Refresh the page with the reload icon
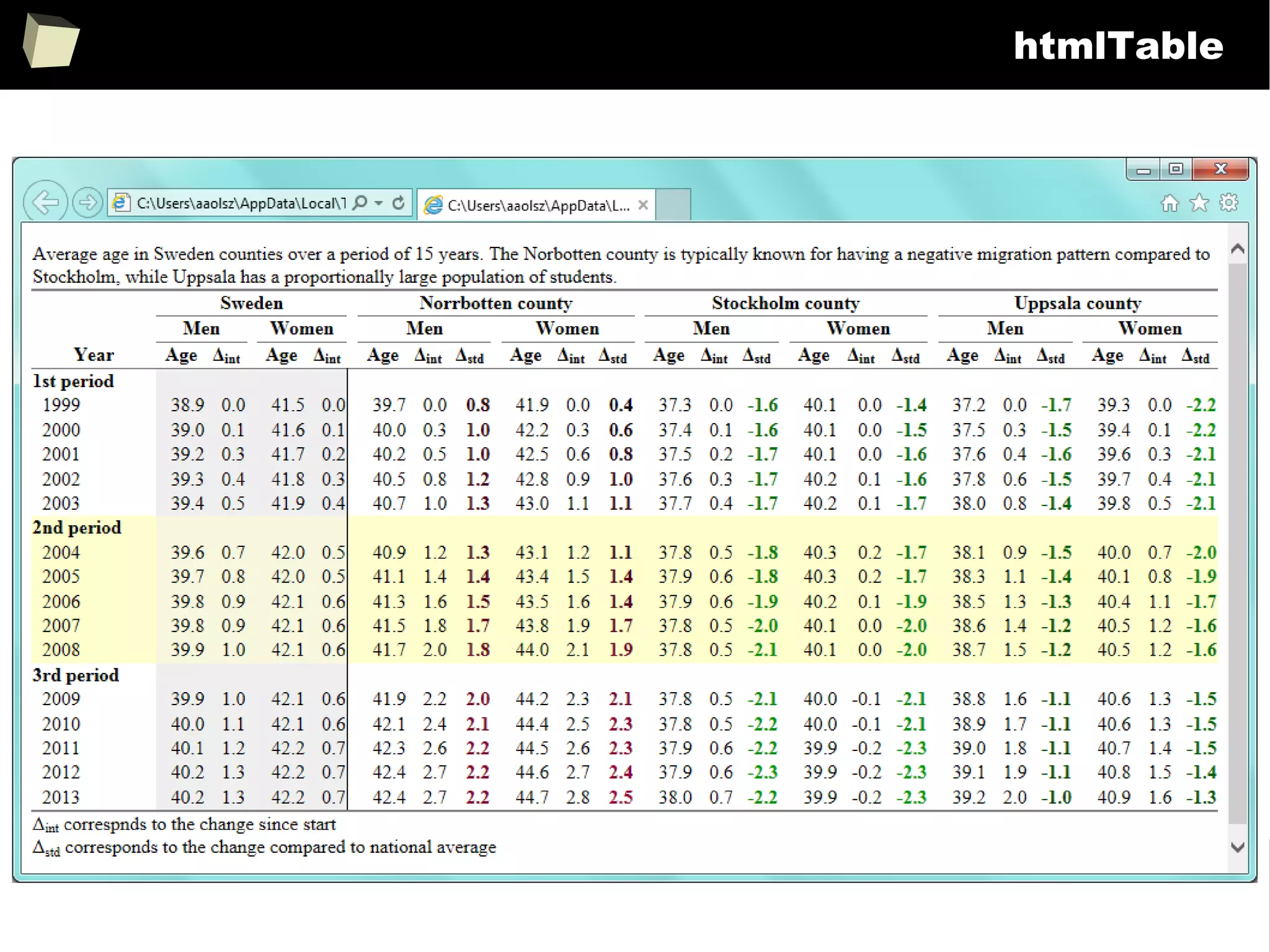 point(399,203)
